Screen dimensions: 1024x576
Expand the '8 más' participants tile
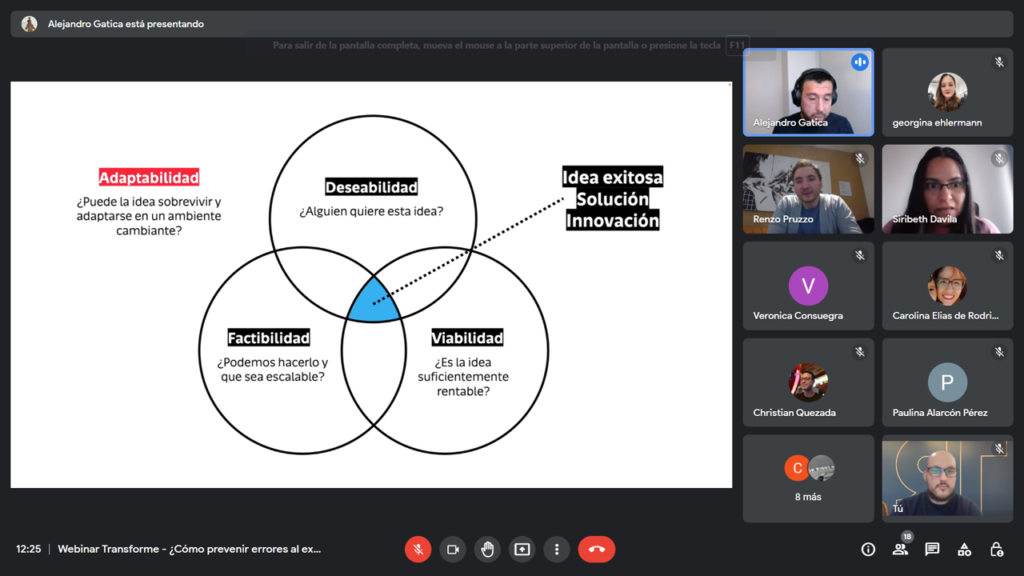pyautogui.click(x=808, y=478)
